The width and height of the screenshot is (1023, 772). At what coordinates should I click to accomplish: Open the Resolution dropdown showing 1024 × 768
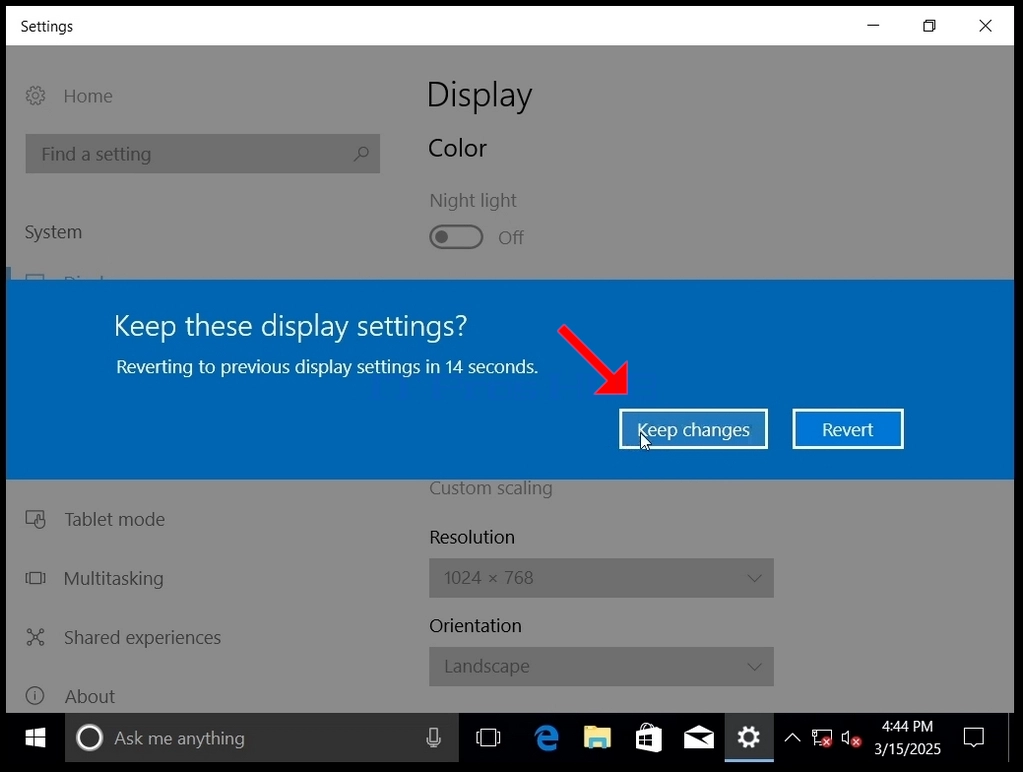pos(601,578)
